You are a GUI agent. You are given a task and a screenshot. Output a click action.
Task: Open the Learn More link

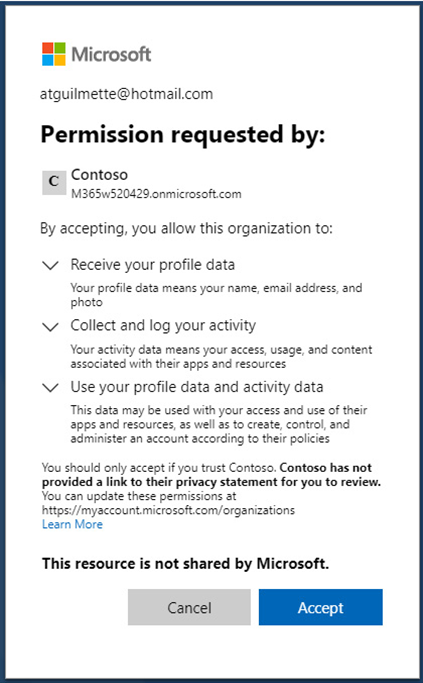click(x=72, y=524)
